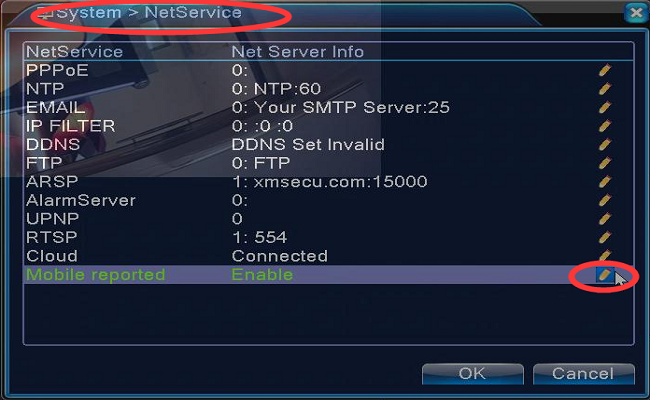Confirm with the OK button
Viewport: 650px width, 400px height.
(x=473, y=374)
